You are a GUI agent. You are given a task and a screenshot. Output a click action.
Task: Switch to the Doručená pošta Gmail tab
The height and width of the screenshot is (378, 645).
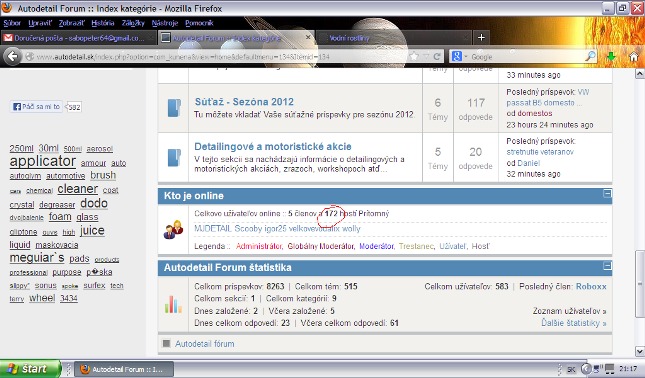79,38
